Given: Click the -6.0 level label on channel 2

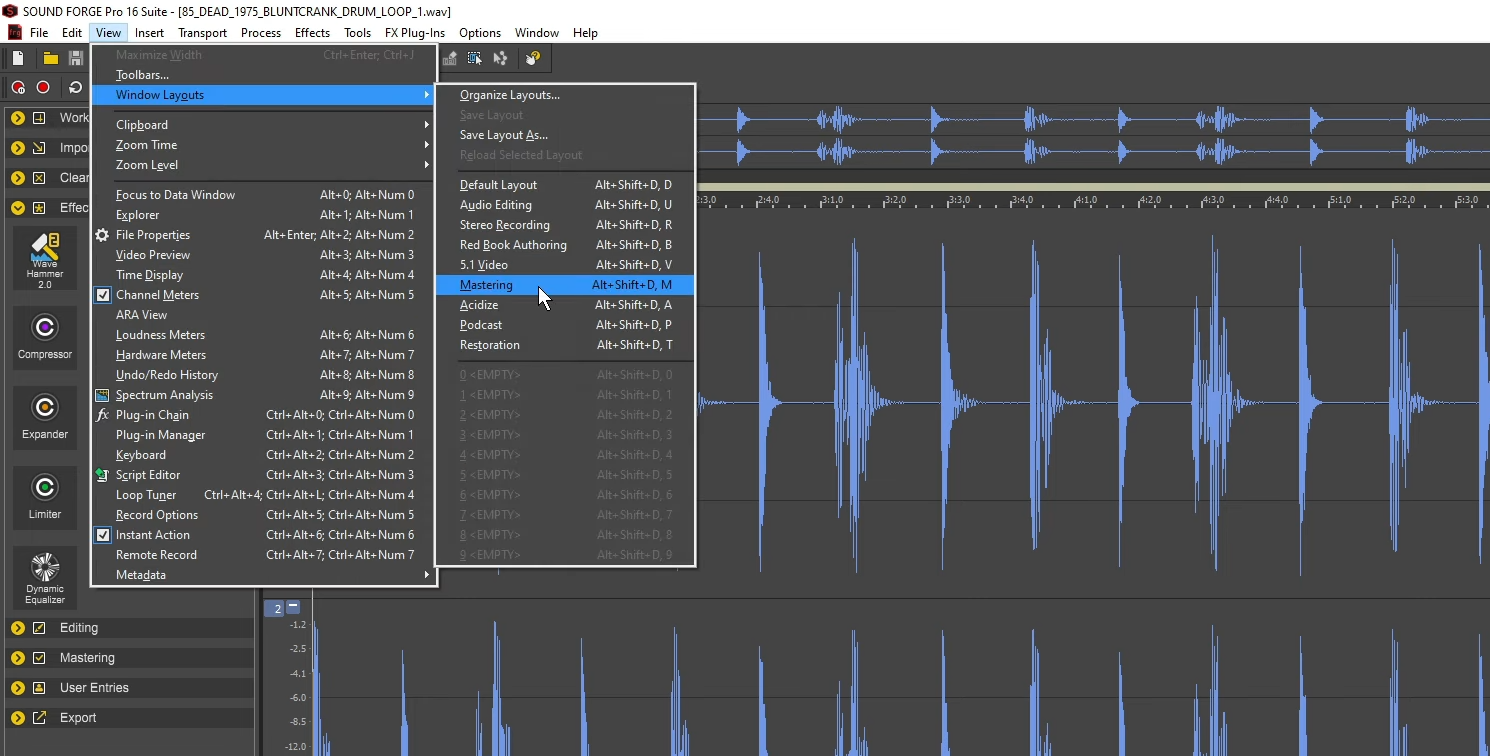Looking at the screenshot, I should pyautogui.click(x=297, y=698).
